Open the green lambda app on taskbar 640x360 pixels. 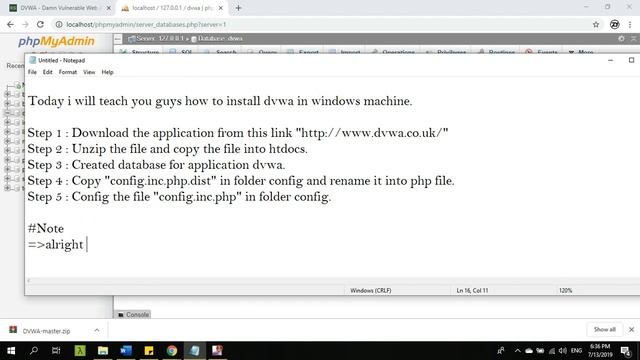[x=80, y=351]
